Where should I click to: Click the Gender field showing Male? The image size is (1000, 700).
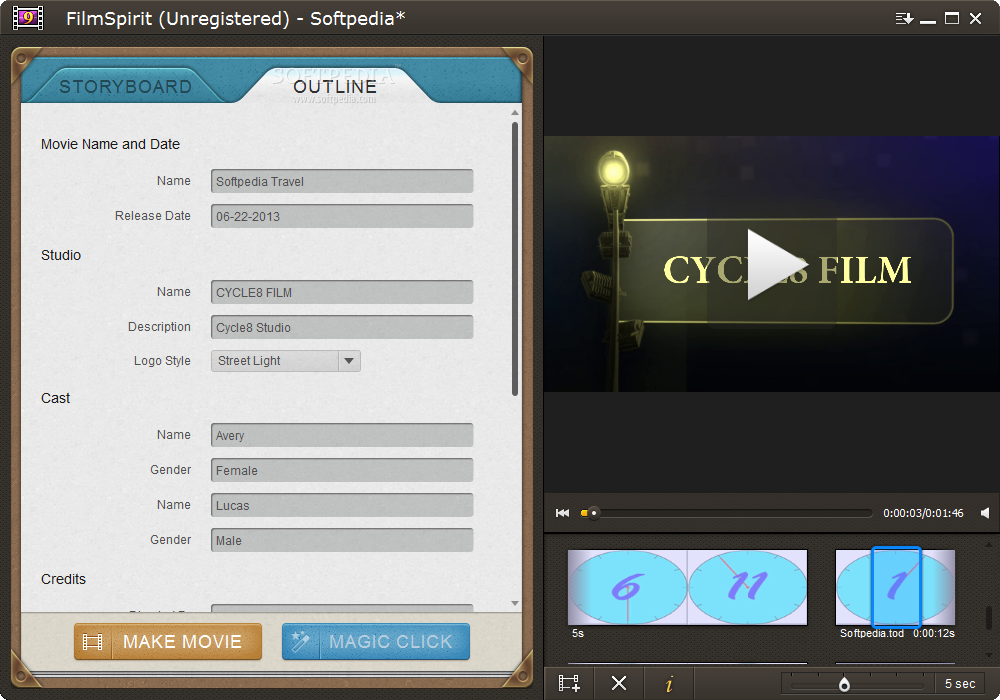342,540
